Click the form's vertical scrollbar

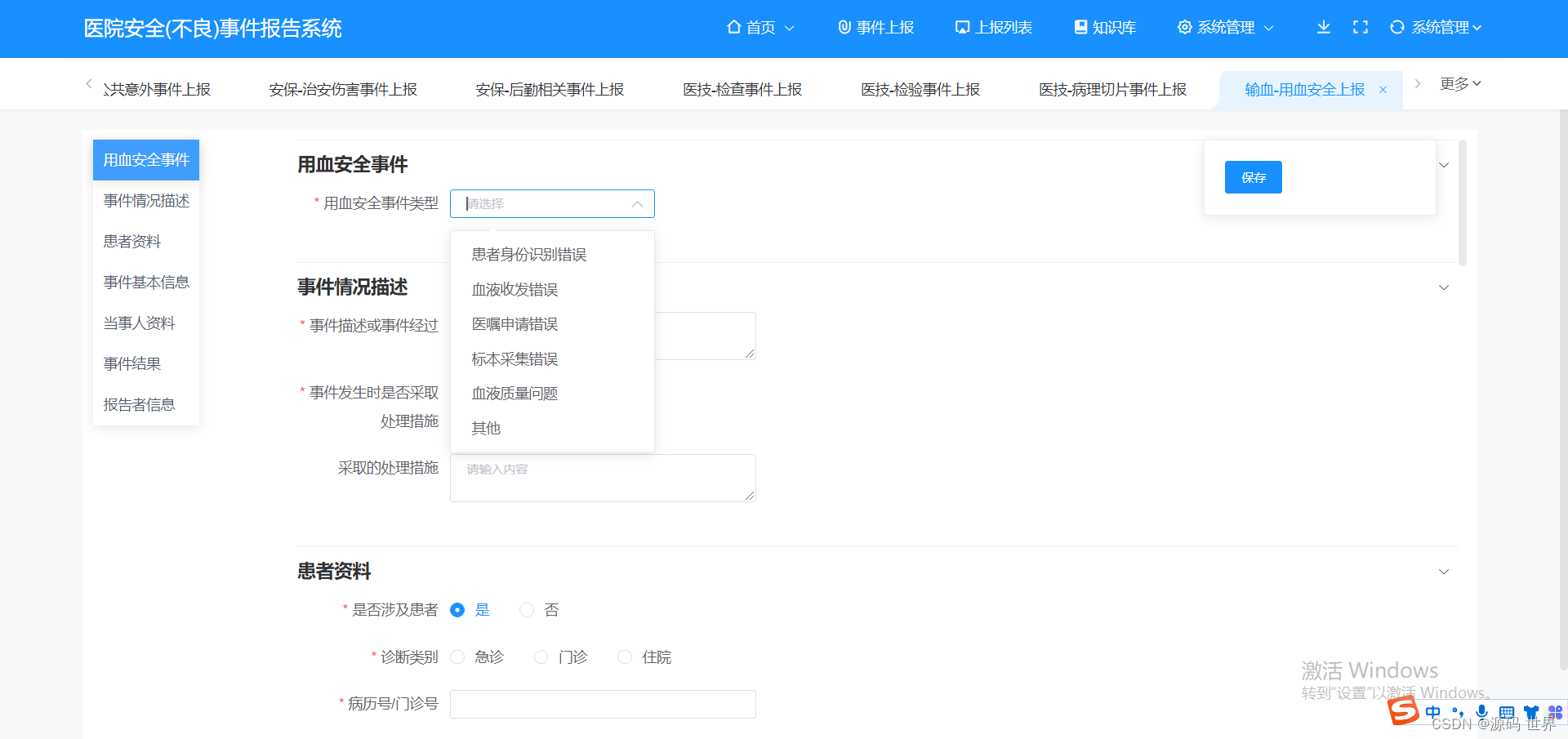coord(1463,203)
